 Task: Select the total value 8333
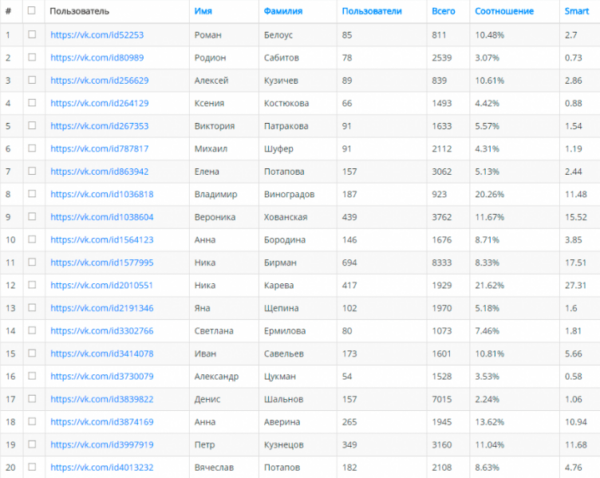pos(442,263)
